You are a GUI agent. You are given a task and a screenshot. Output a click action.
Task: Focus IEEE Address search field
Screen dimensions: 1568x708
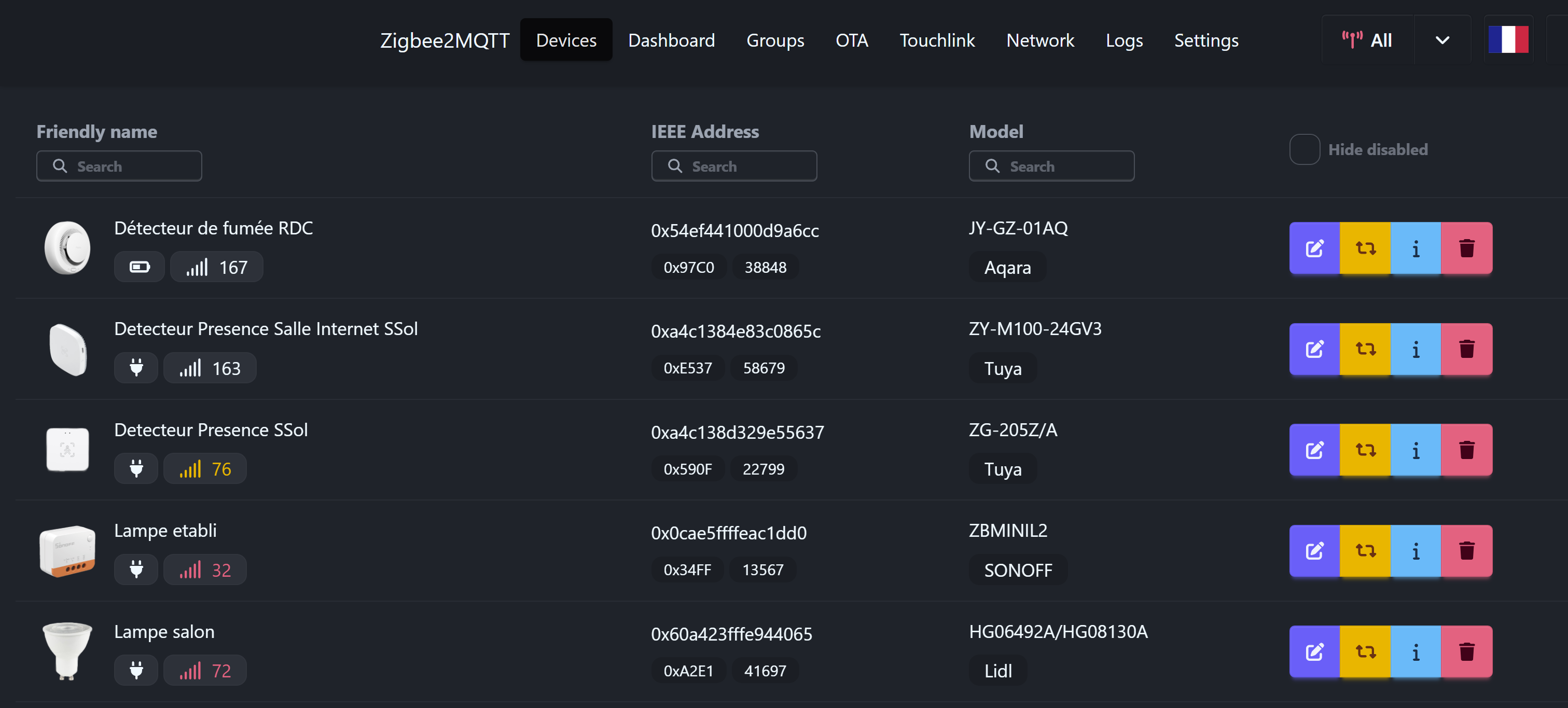point(734,166)
